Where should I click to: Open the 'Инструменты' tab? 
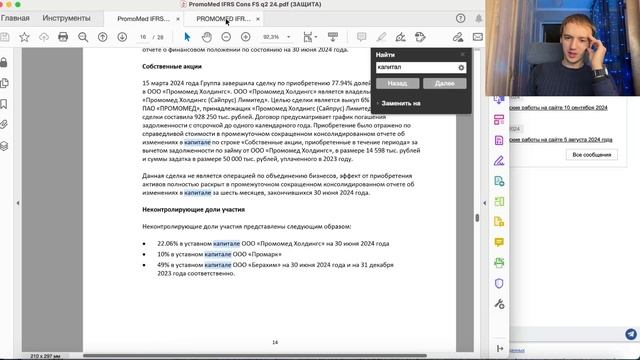[x=67, y=18]
